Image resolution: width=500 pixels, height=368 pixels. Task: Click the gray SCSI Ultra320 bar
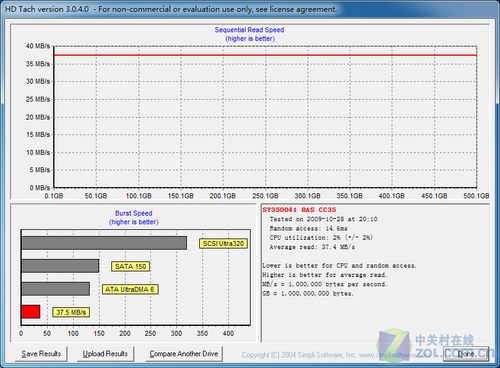pos(104,243)
